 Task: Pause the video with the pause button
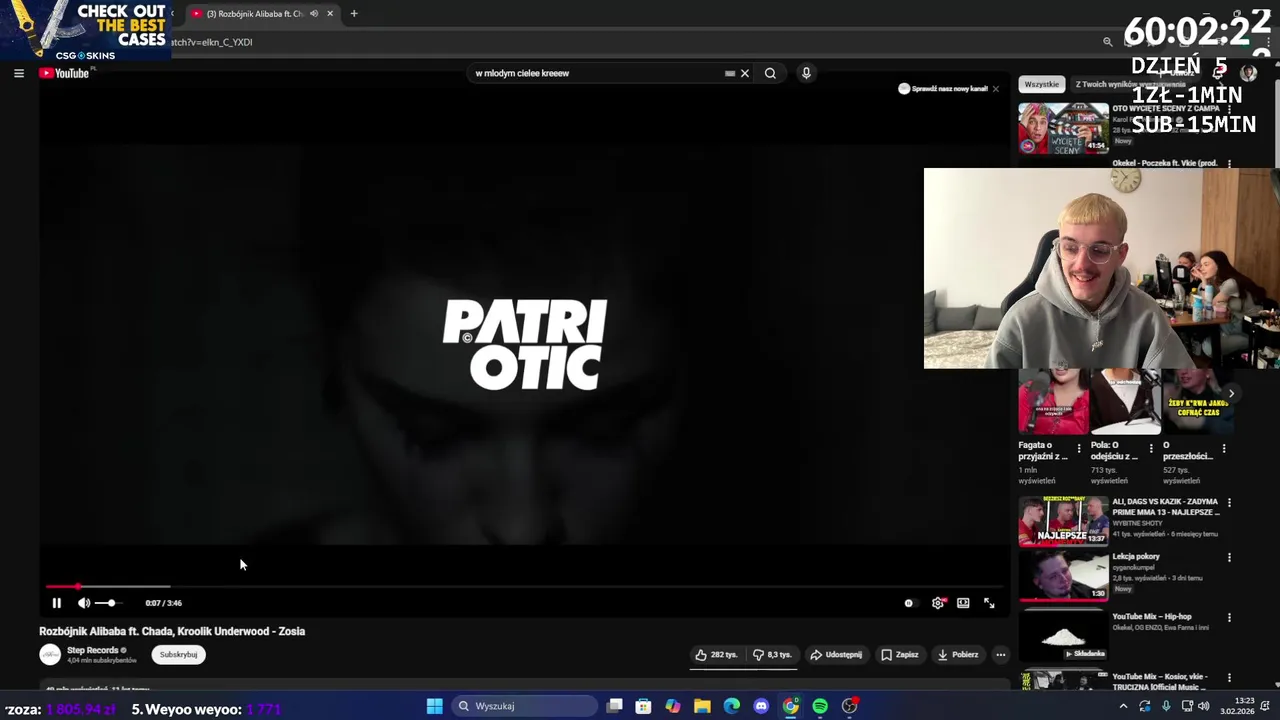click(x=56, y=603)
